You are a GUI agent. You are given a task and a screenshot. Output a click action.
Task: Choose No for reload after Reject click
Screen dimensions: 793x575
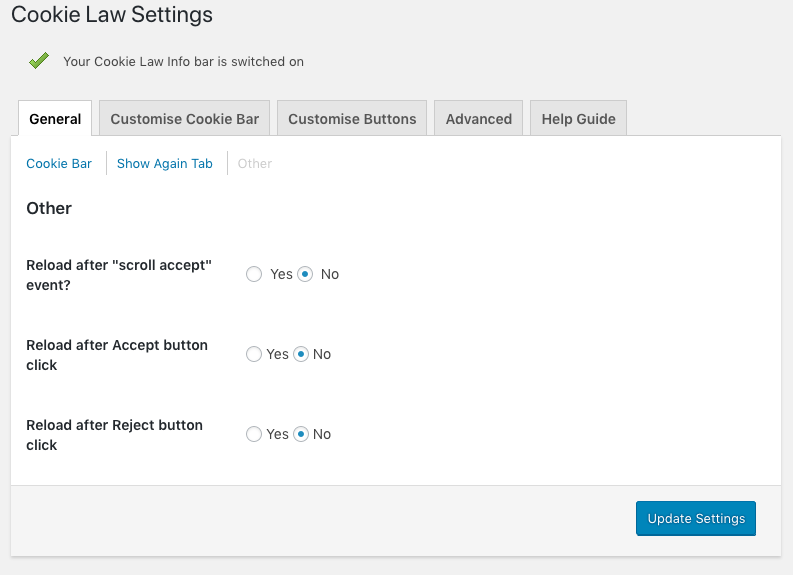click(301, 434)
